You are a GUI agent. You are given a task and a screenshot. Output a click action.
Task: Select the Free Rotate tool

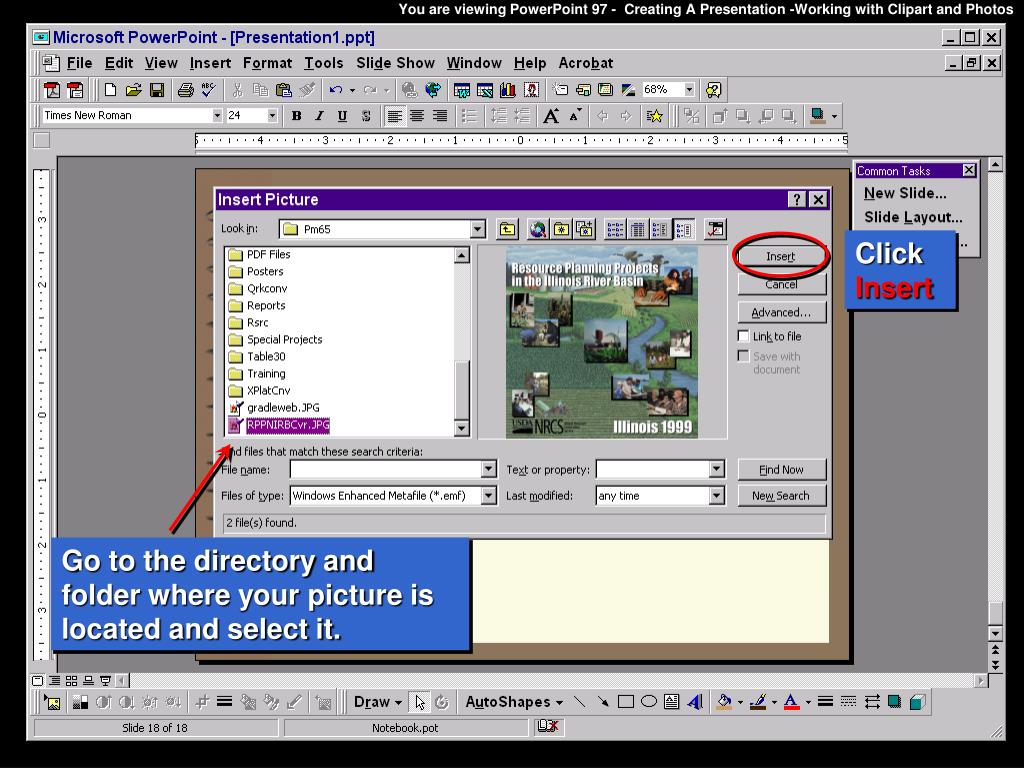click(442, 702)
